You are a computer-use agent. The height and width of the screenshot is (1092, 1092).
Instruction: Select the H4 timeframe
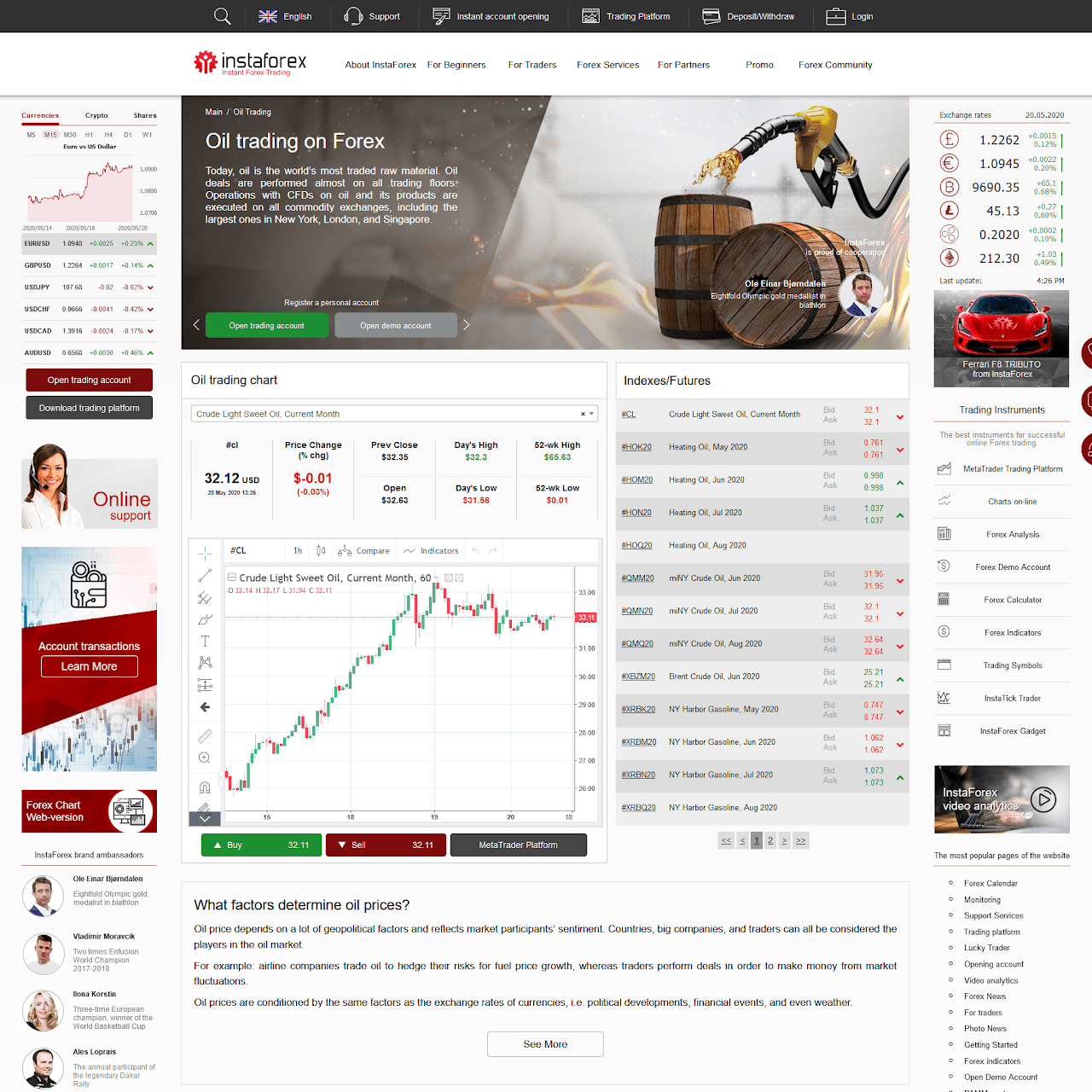pos(108,135)
